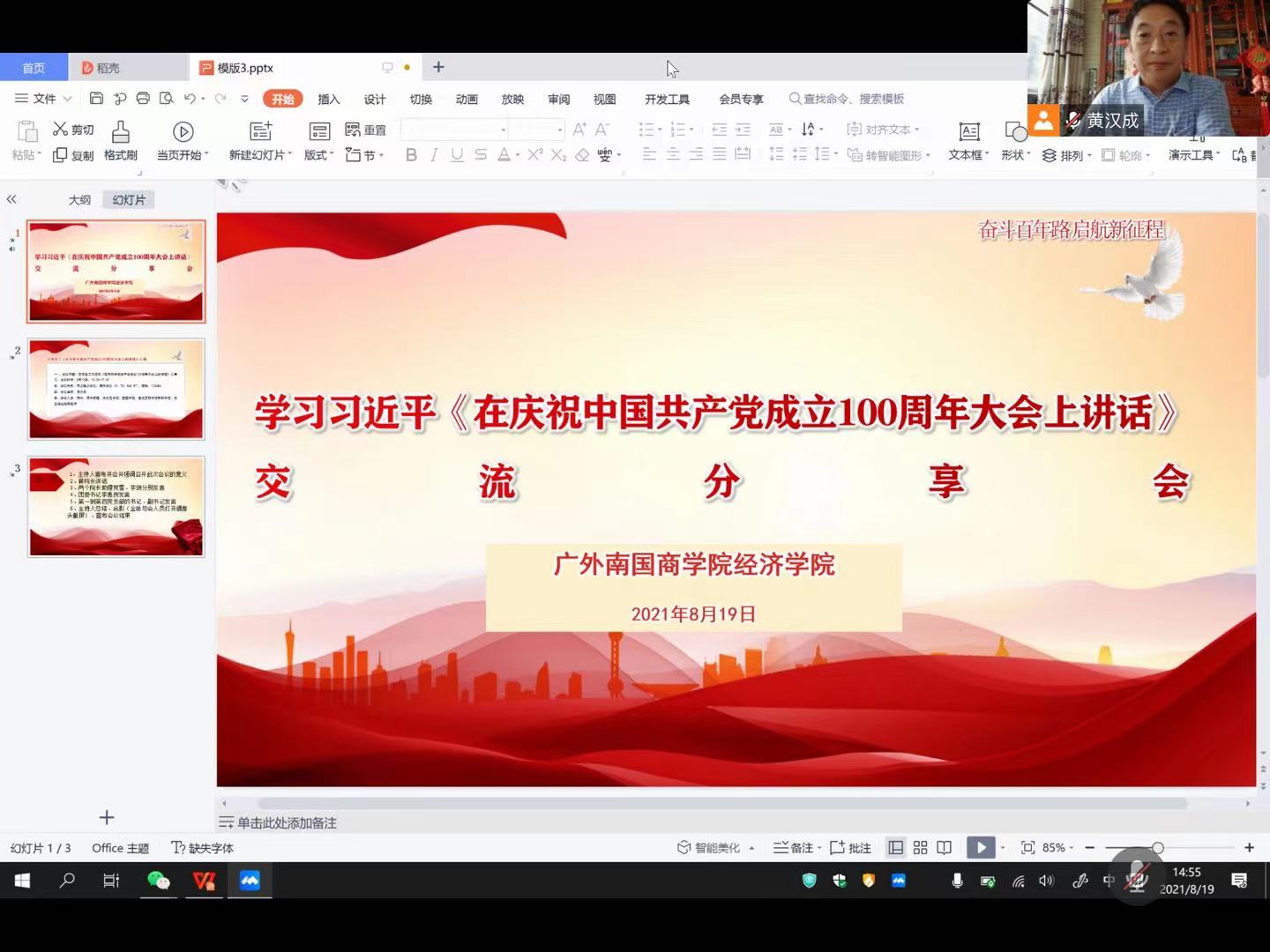Click the Smart Beautify (智能美化) button
Image resolution: width=1270 pixels, height=952 pixels.
tap(709, 847)
